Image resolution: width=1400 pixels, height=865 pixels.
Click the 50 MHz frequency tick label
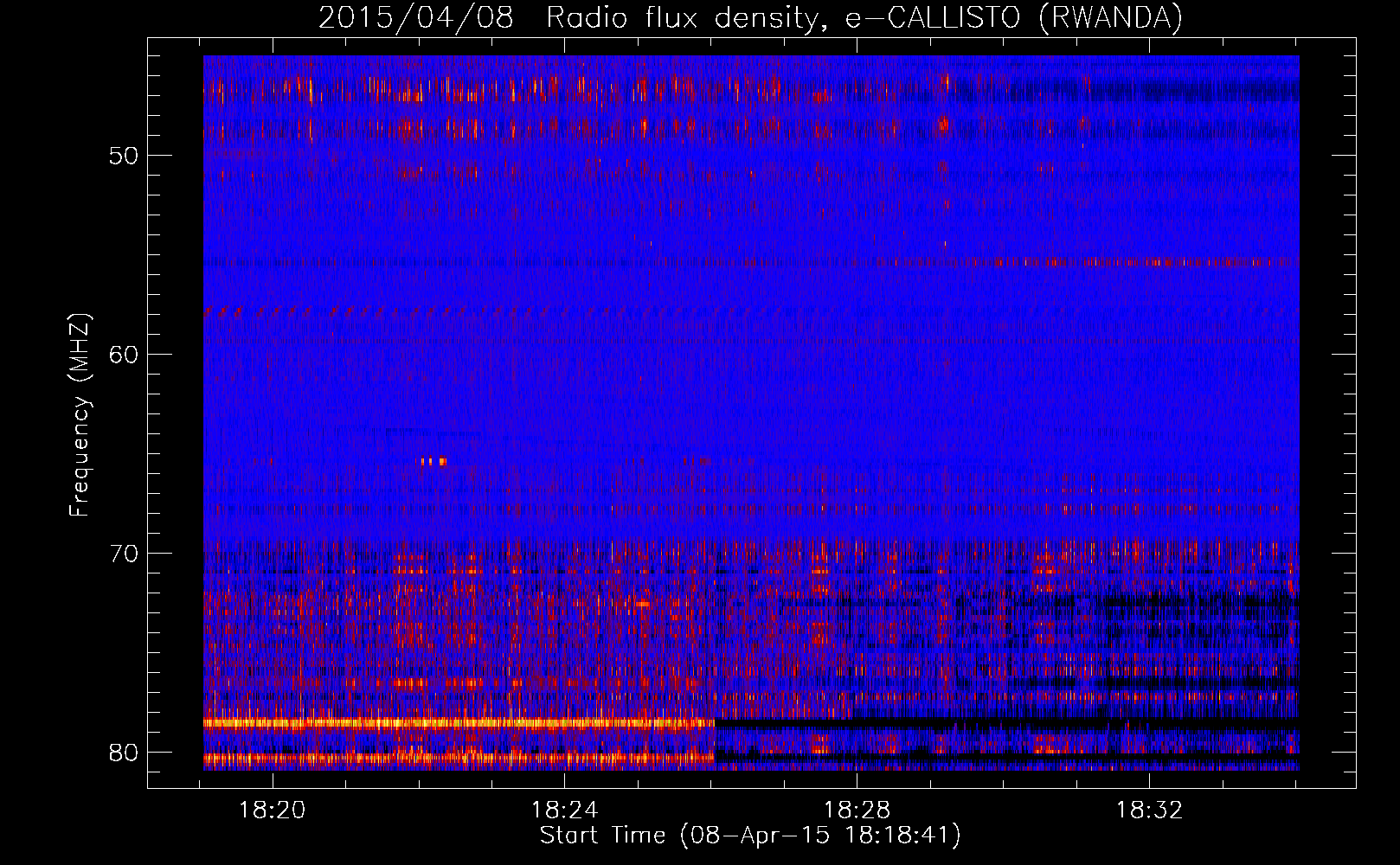pyautogui.click(x=124, y=156)
